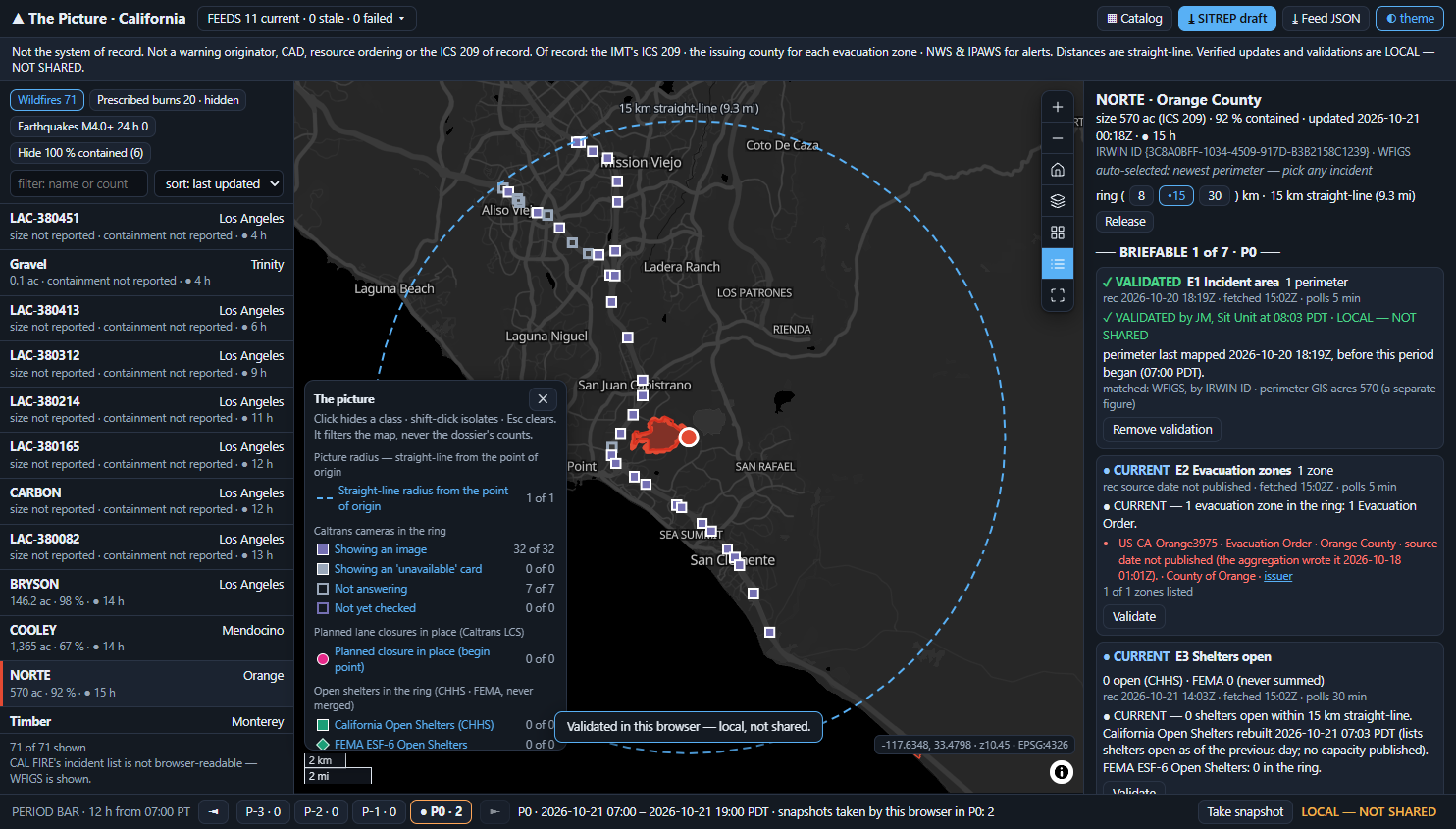Toggle Hide 100 % contained filter
The height and width of the screenshot is (829, 1456).
[x=80, y=153]
